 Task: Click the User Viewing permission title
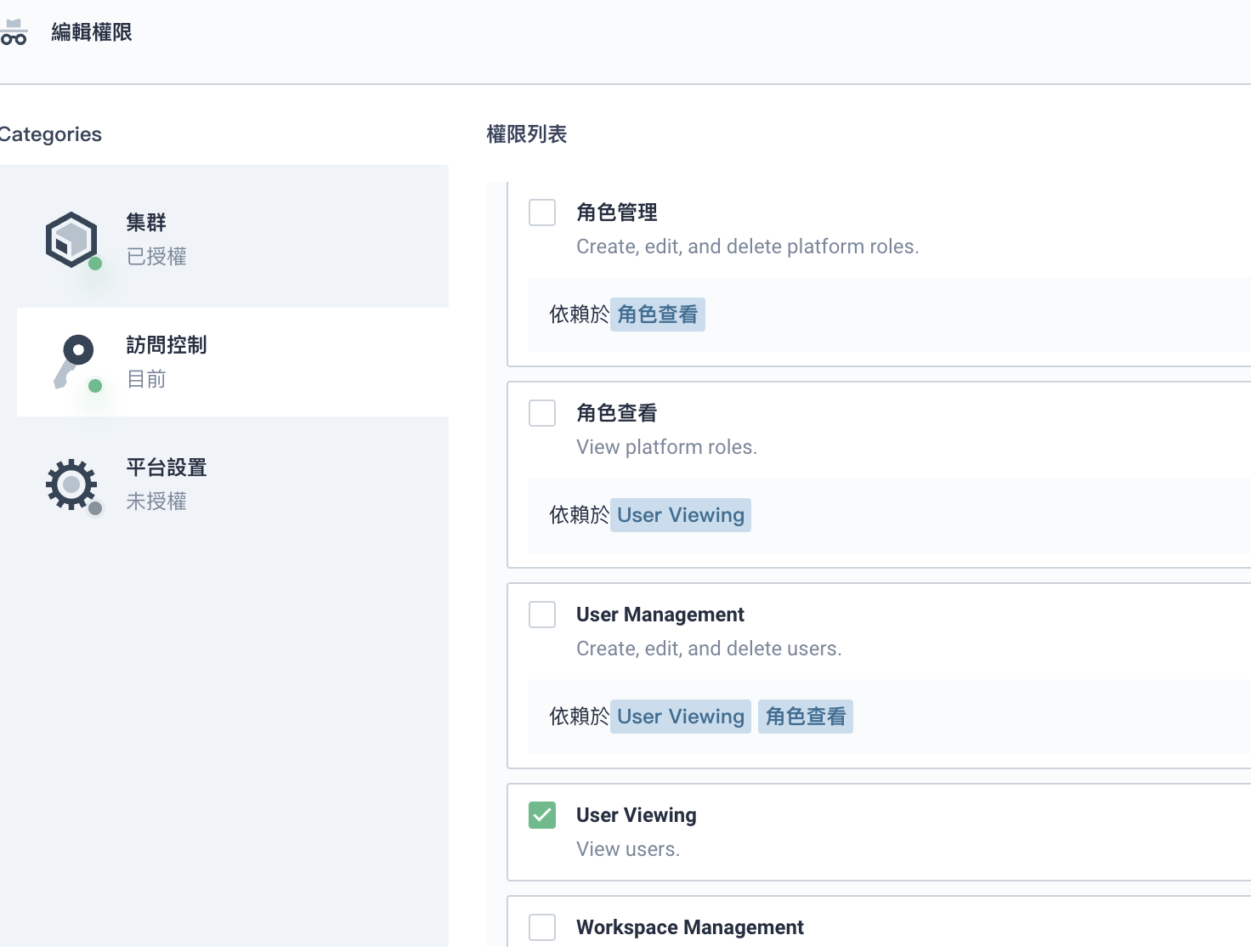point(636,815)
